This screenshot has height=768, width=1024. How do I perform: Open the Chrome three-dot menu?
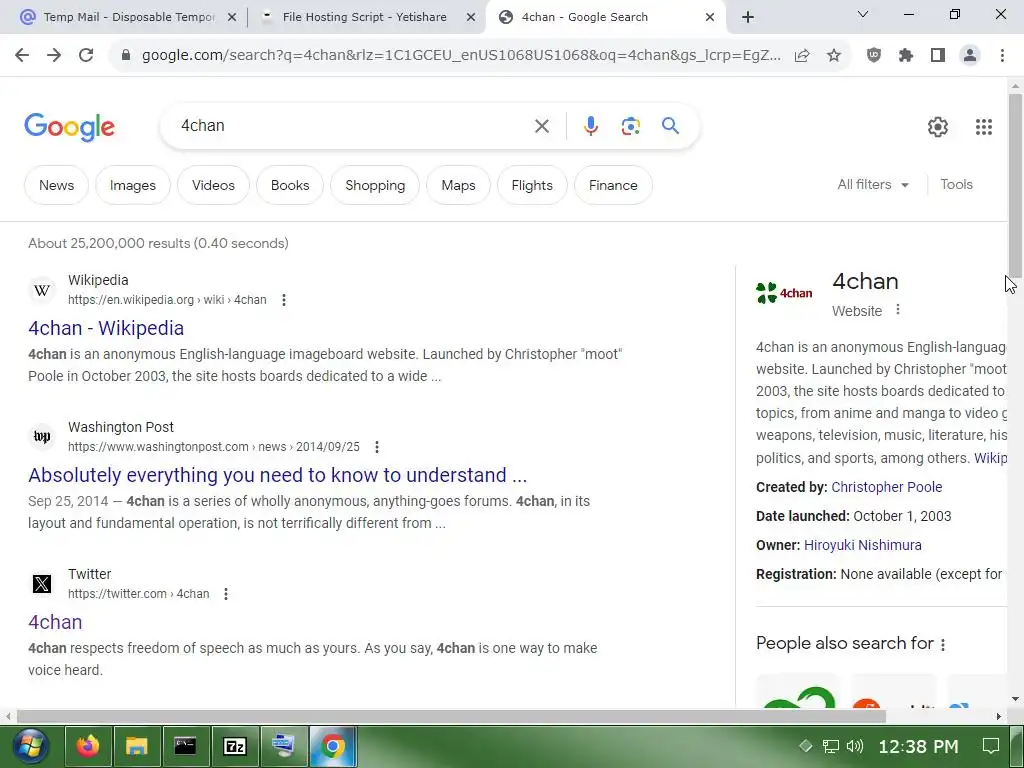point(1002,56)
